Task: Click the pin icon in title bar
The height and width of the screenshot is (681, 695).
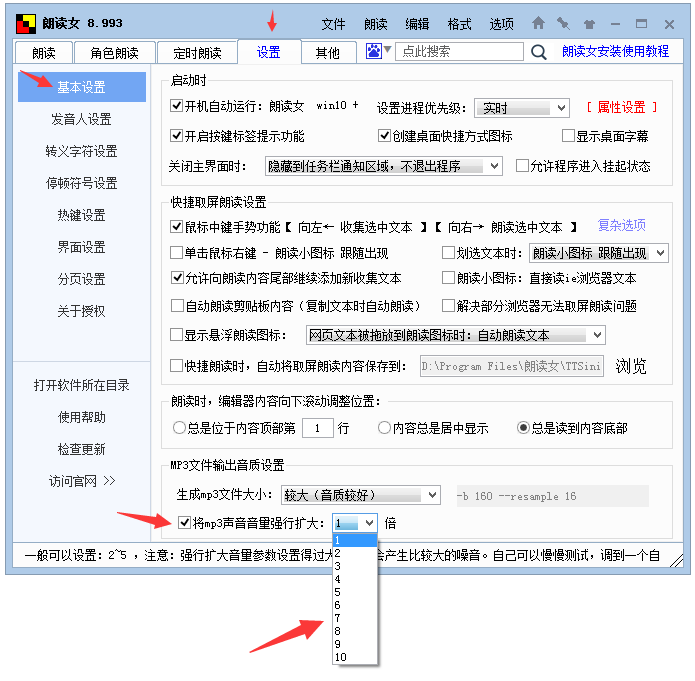Action: pos(563,23)
